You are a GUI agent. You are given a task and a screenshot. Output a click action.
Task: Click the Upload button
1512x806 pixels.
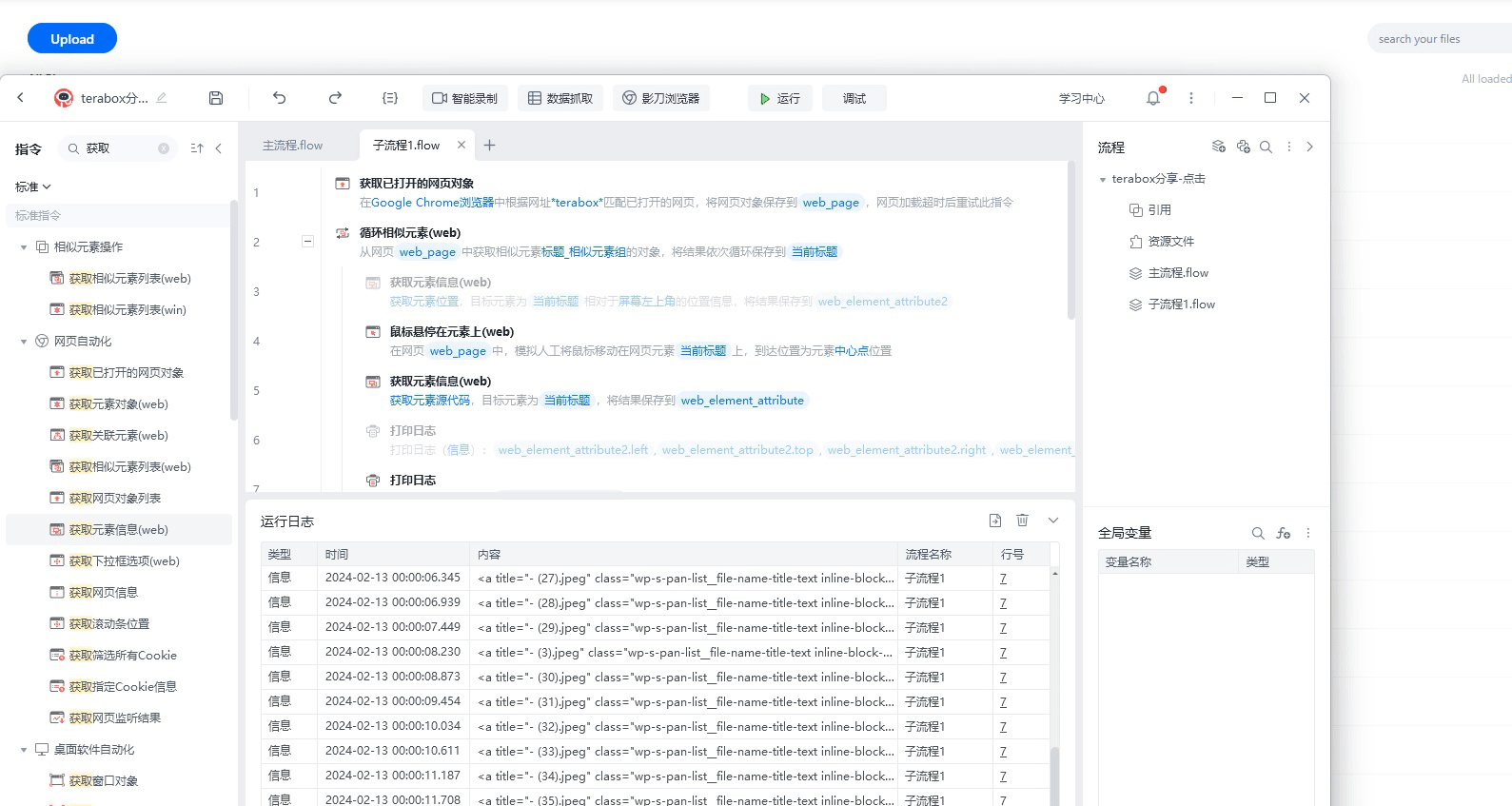tap(72, 39)
